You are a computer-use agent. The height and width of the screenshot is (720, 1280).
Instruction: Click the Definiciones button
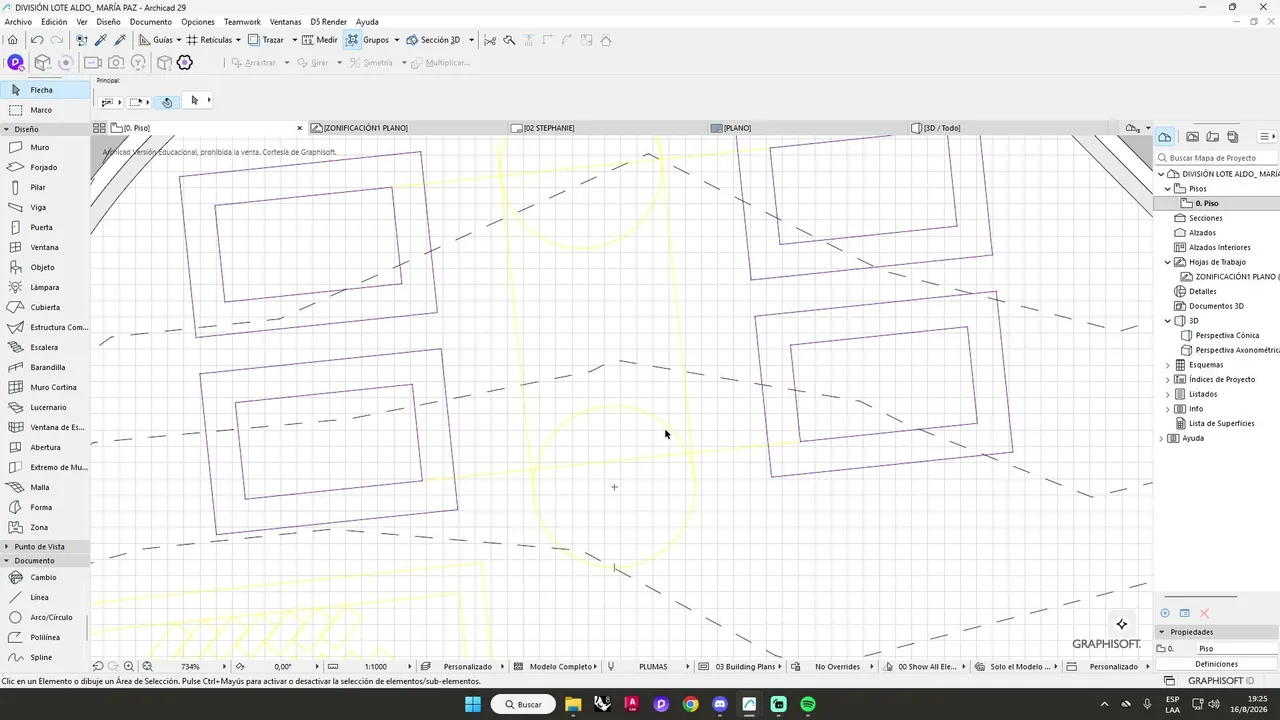click(1216, 664)
